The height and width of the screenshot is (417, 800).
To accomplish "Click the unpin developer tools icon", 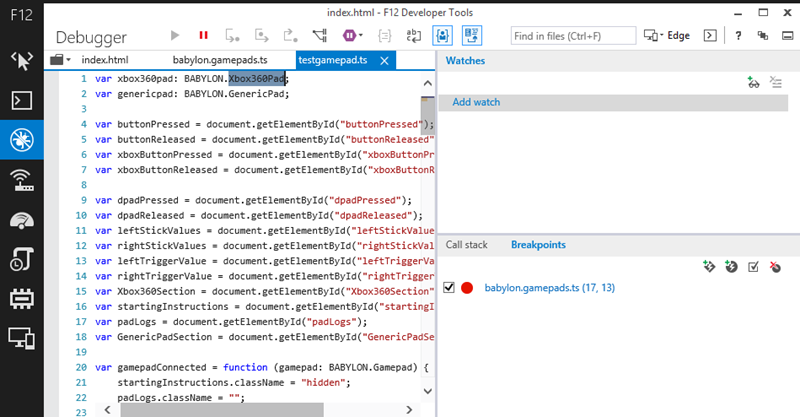I will coord(763,36).
